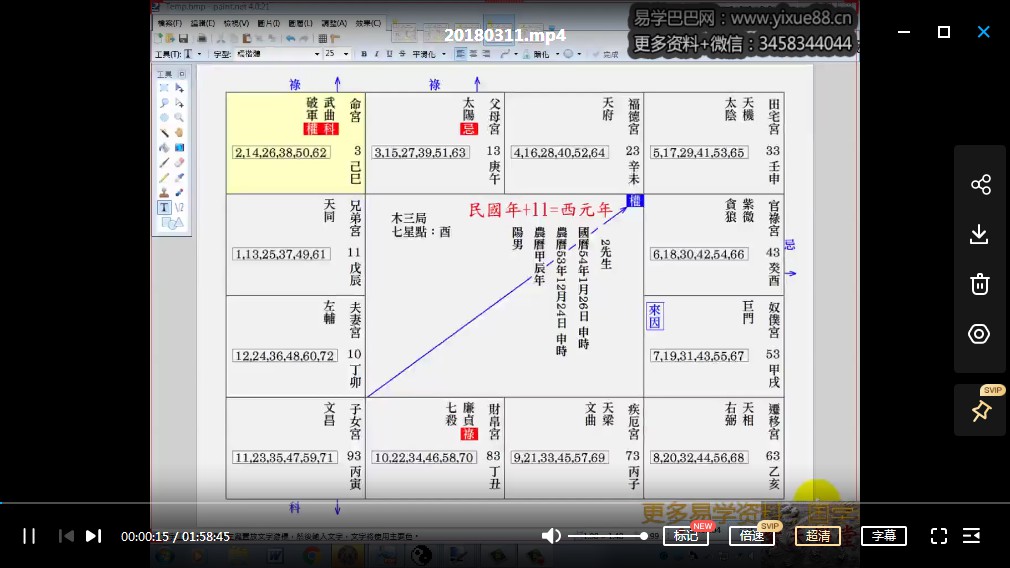Open the 效果(C) menu in paint.net
1010x568 pixels.
[x=367, y=23]
